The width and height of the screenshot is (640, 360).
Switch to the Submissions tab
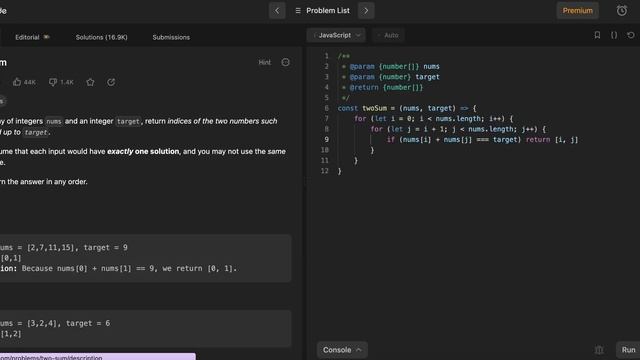(x=171, y=37)
